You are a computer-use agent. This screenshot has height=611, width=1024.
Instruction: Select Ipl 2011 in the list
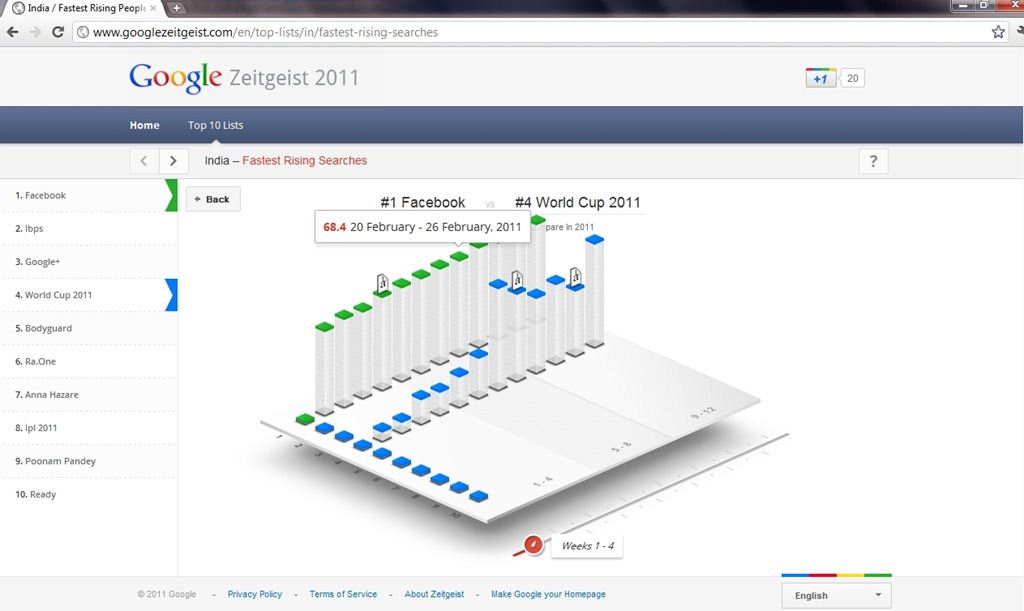click(89, 428)
